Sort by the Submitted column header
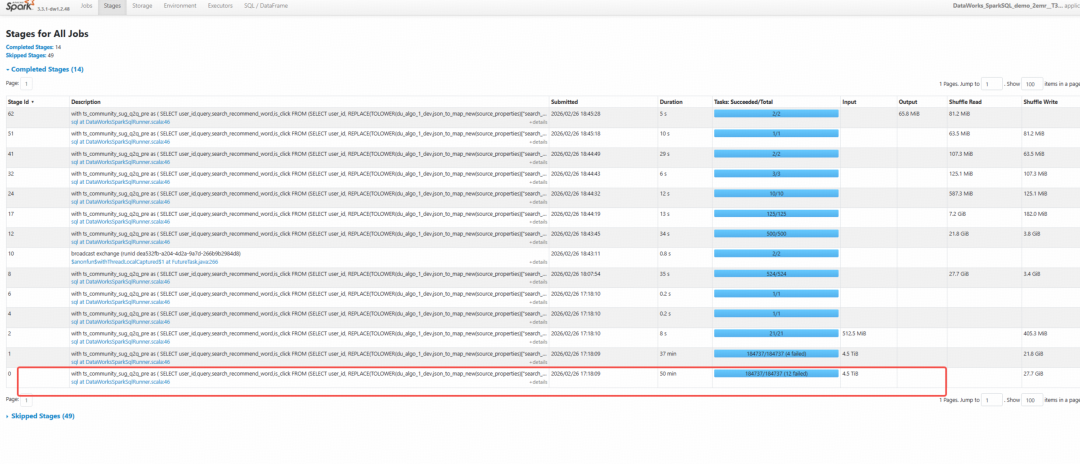 (564, 102)
